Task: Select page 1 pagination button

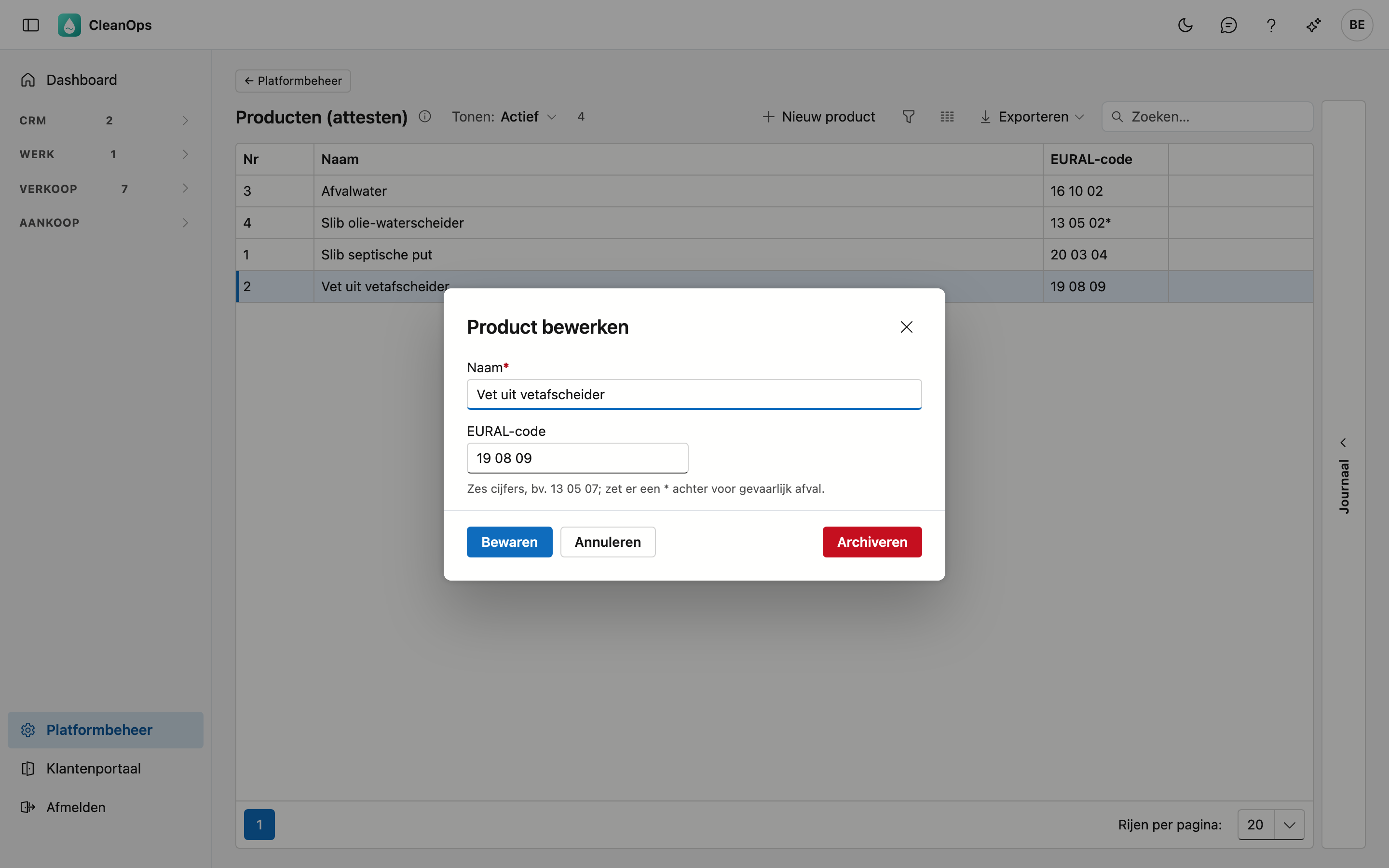Action: (259, 825)
